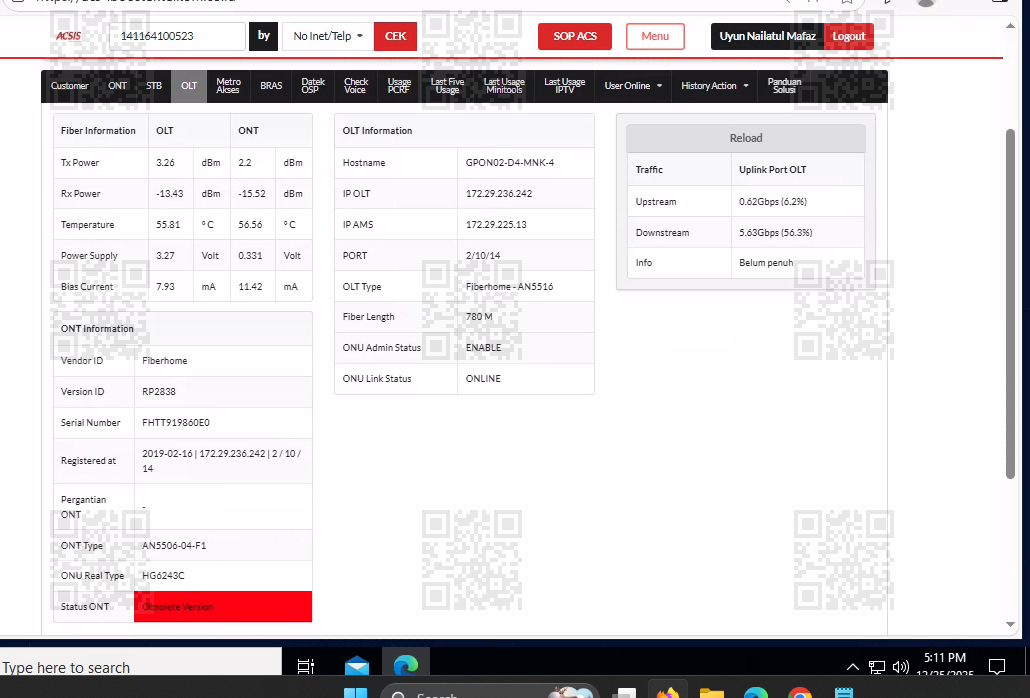Open the Check Voice tab

click(x=355, y=86)
